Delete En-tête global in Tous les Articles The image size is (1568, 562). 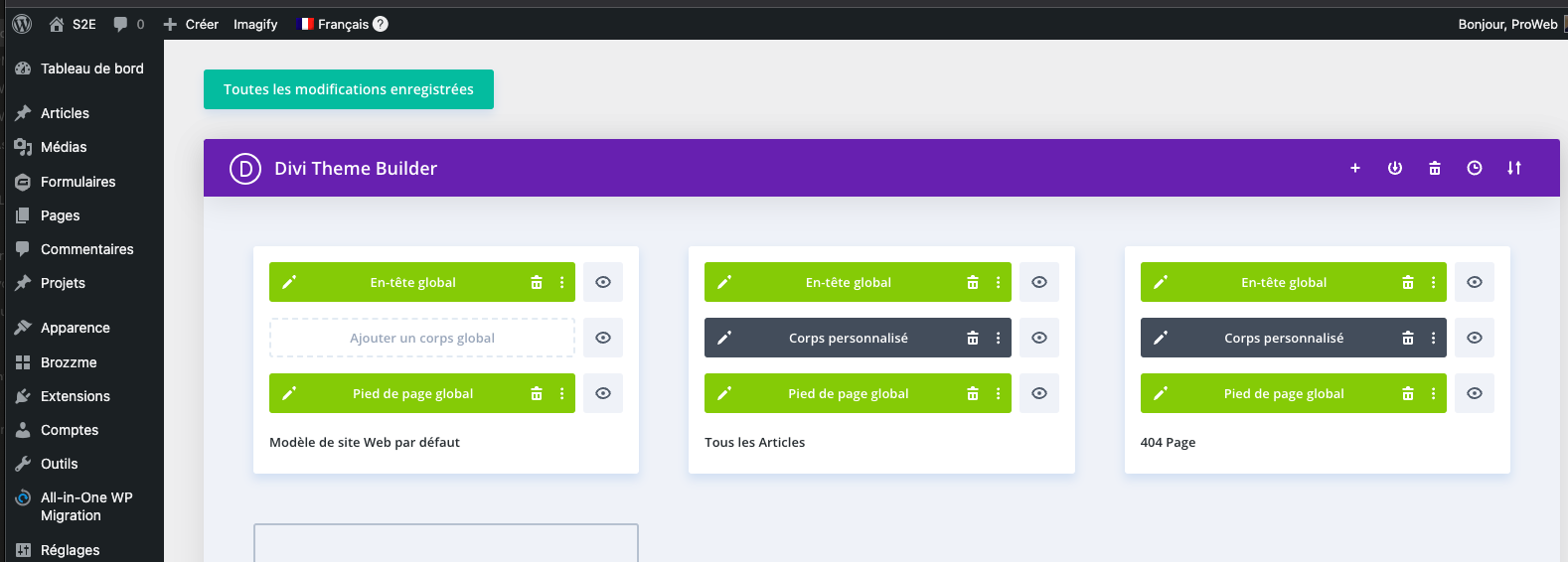(973, 282)
